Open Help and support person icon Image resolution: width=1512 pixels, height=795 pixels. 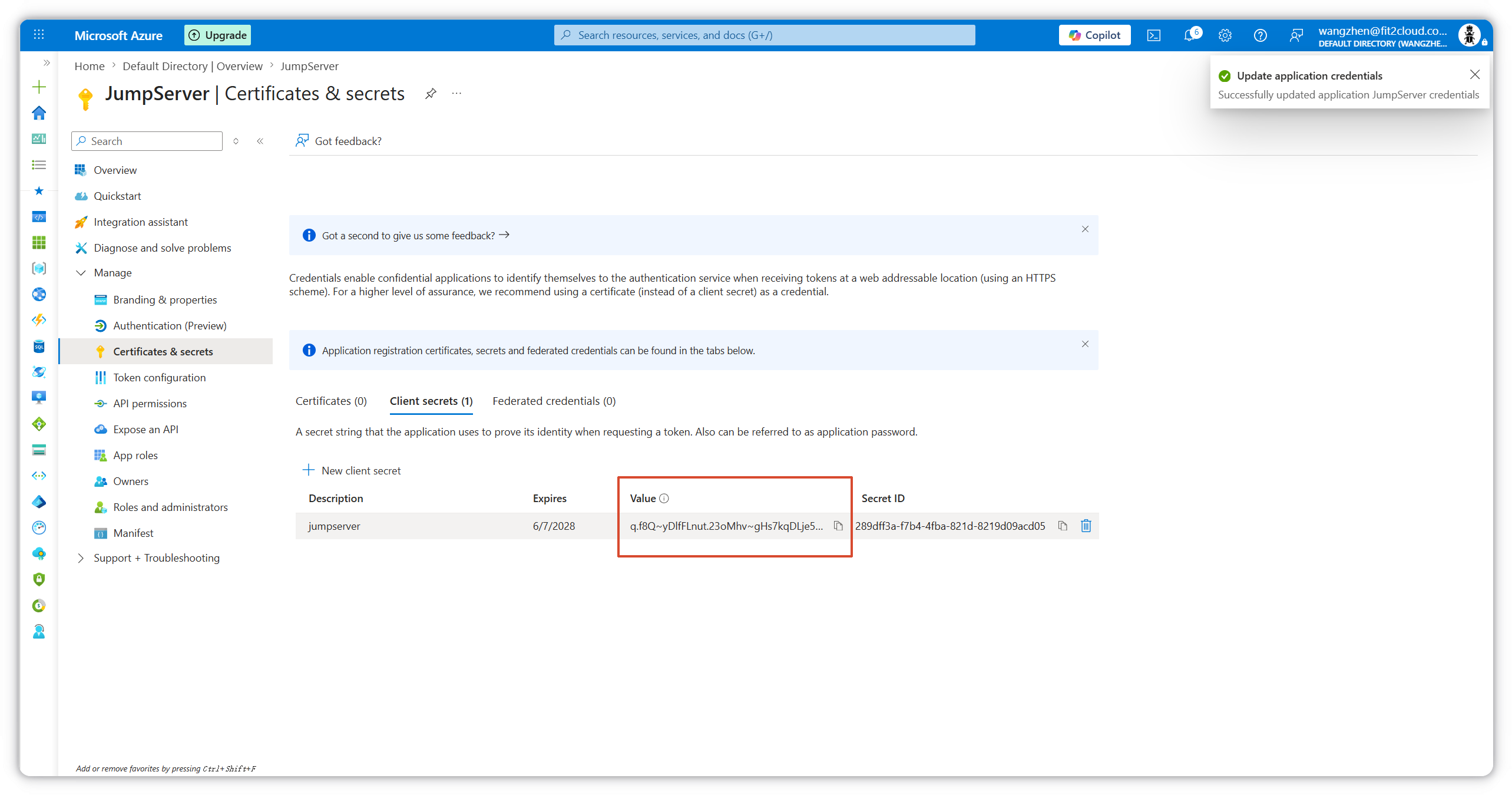39,631
